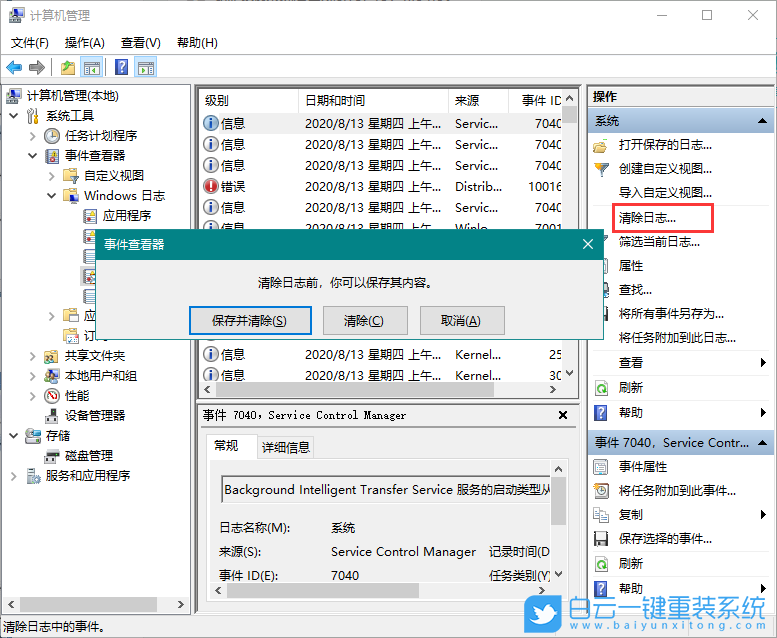Collapse the Windows 日志 node
This screenshot has height=638, width=777.
(52, 196)
